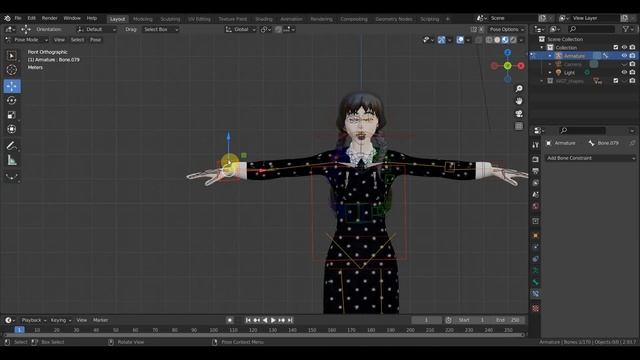
Task: Disable the Armature render camera icon
Action: click(x=632, y=56)
